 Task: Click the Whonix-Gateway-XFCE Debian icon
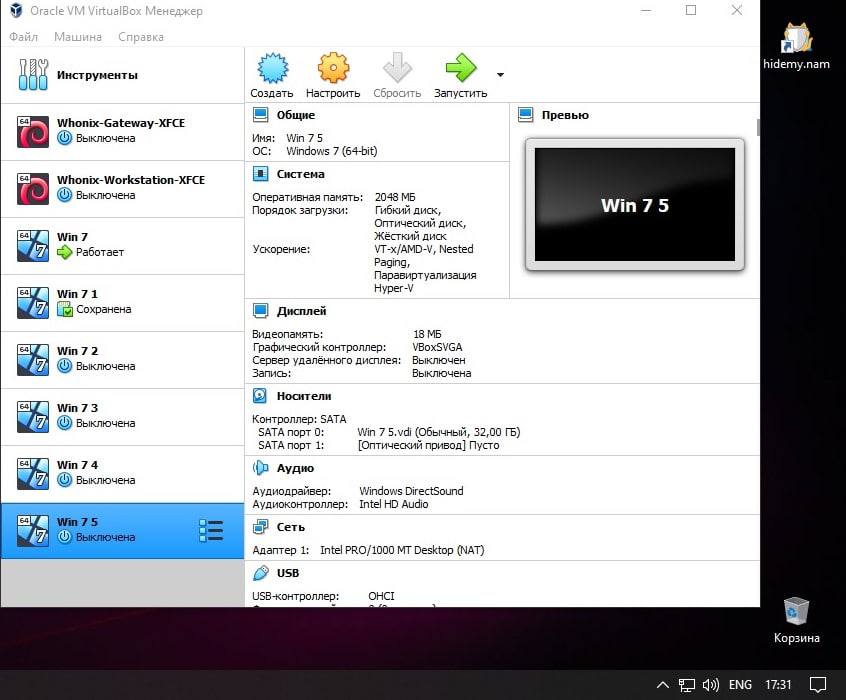[x=32, y=131]
